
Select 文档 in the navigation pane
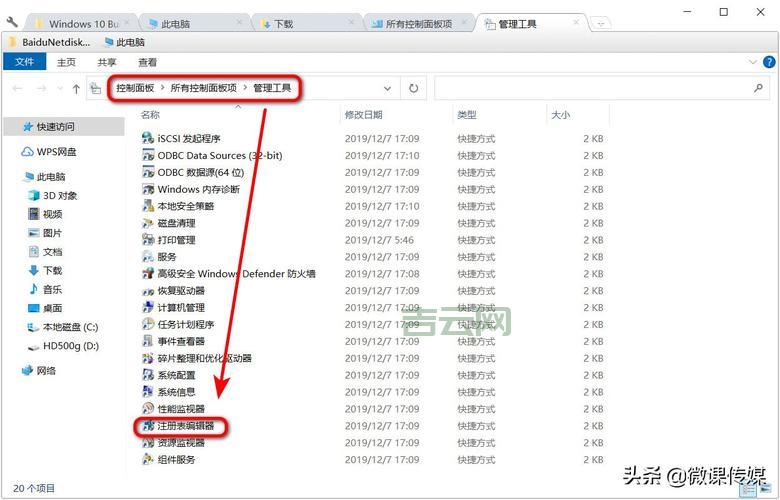pyautogui.click(x=45, y=252)
